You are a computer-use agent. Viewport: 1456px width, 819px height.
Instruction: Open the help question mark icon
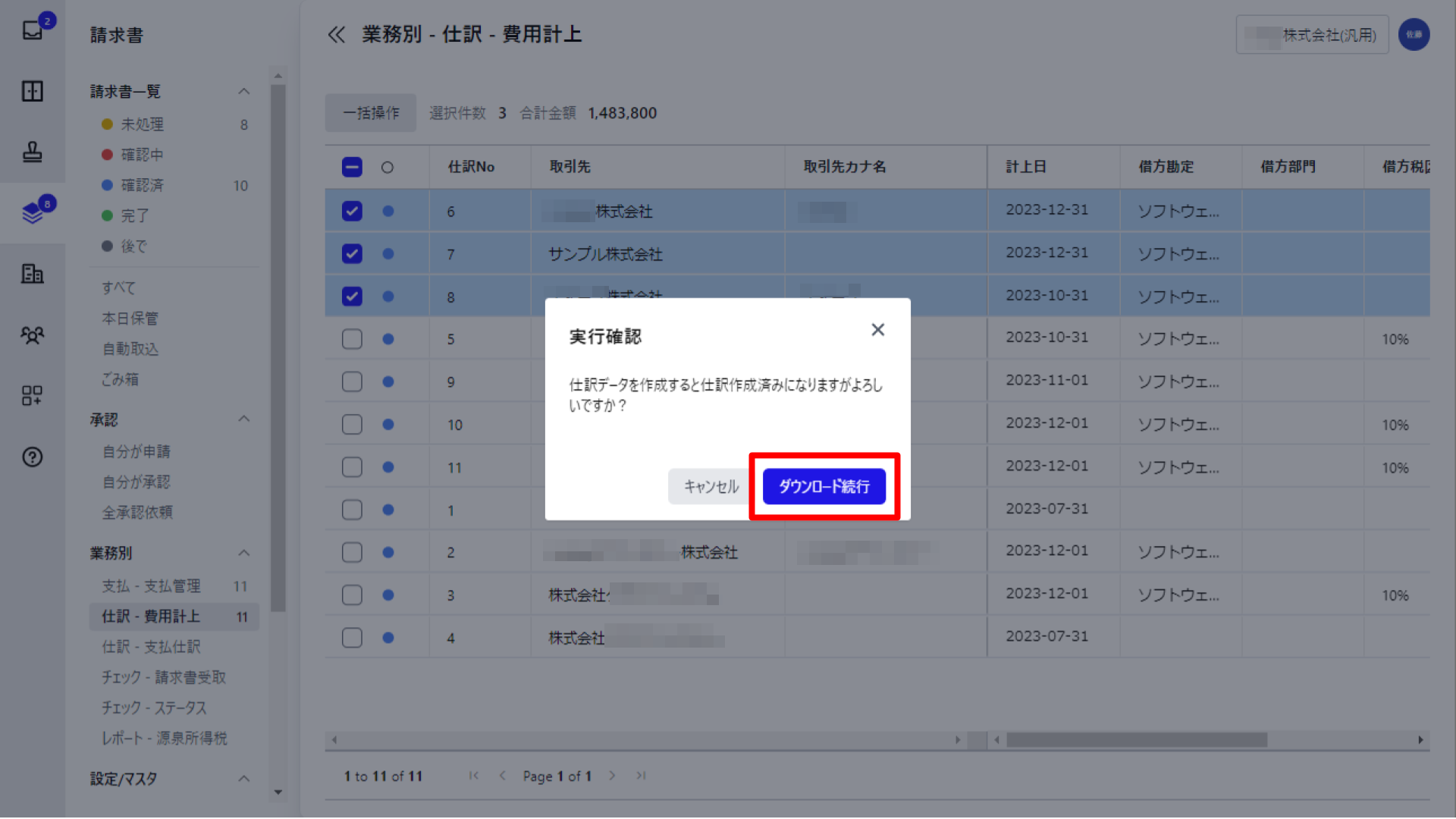[33, 457]
